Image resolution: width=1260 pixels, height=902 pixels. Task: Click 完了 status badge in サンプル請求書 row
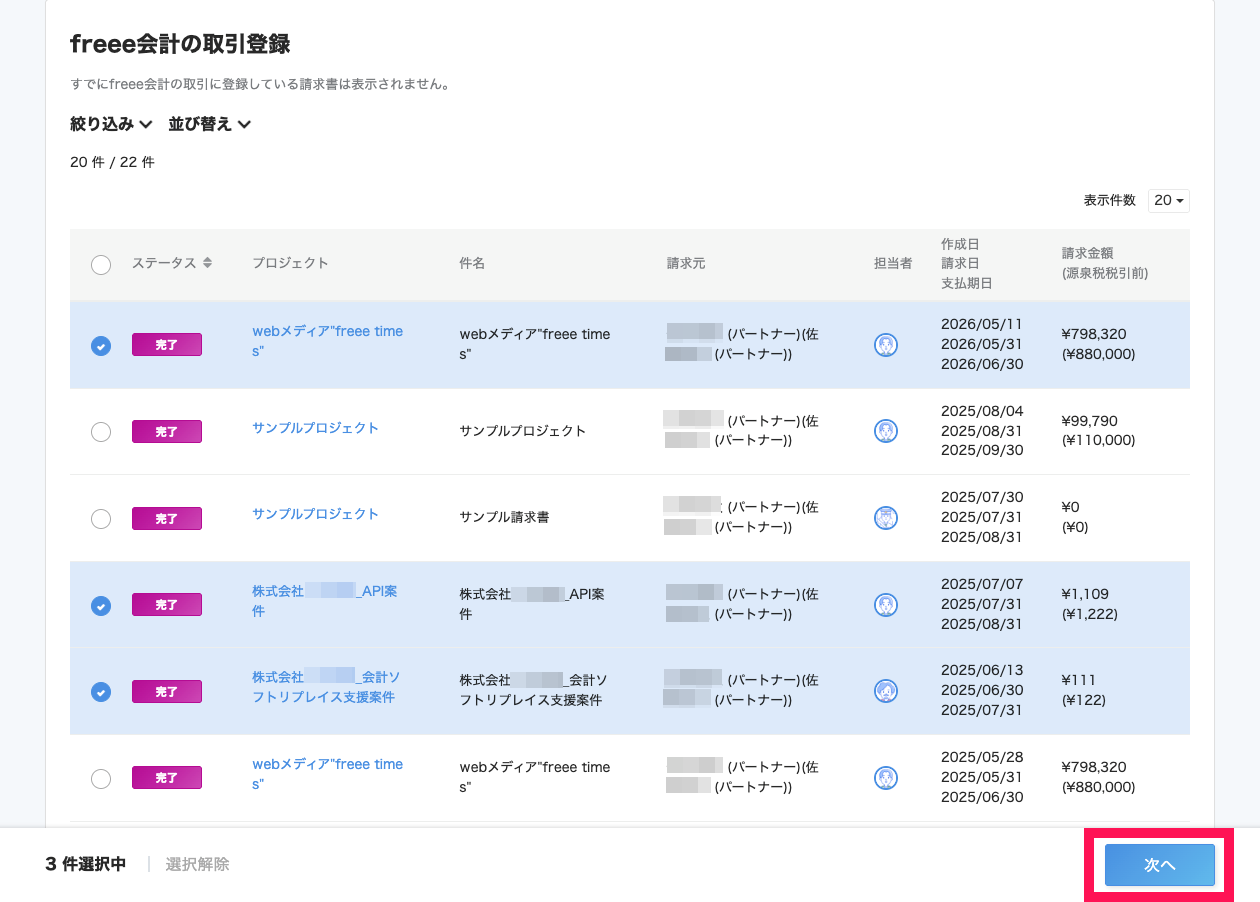click(x=167, y=519)
